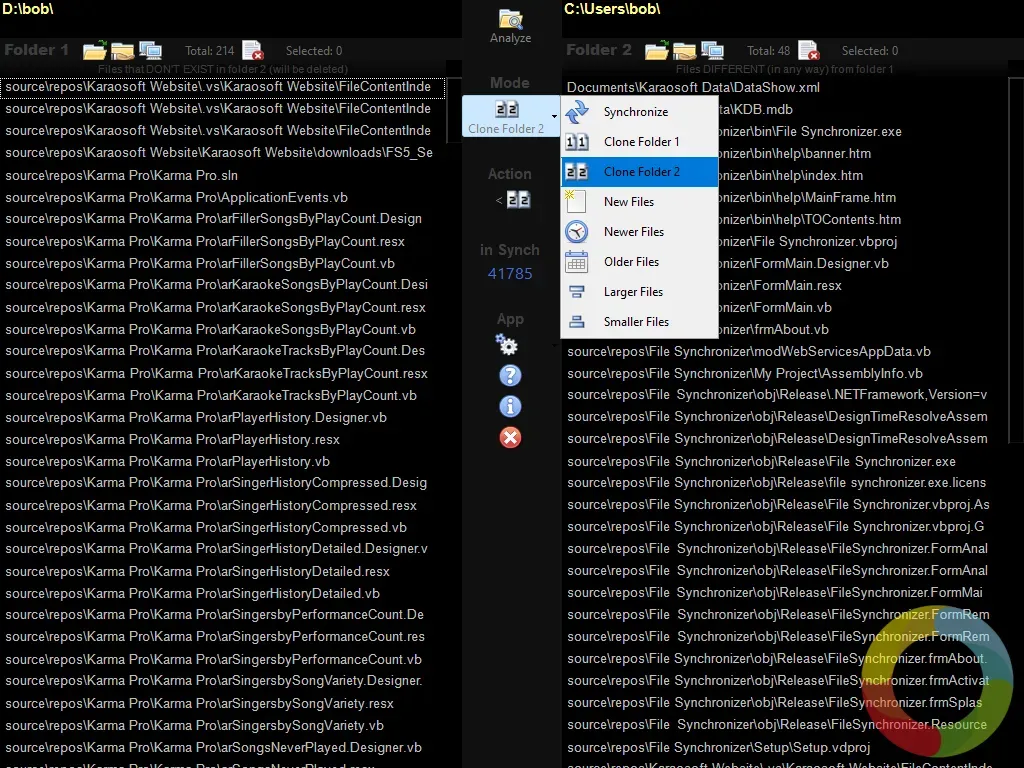Select index.htm row in Folder 2
The width and height of the screenshot is (1024, 768).
tap(862, 176)
